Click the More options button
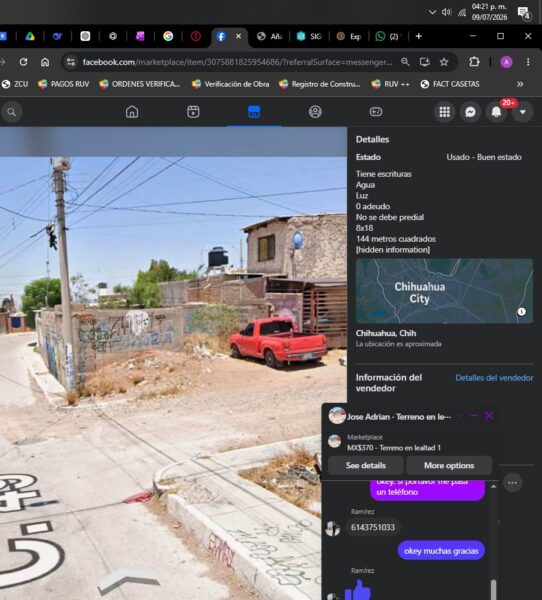Image resolution: width=542 pixels, height=600 pixels. coord(449,465)
